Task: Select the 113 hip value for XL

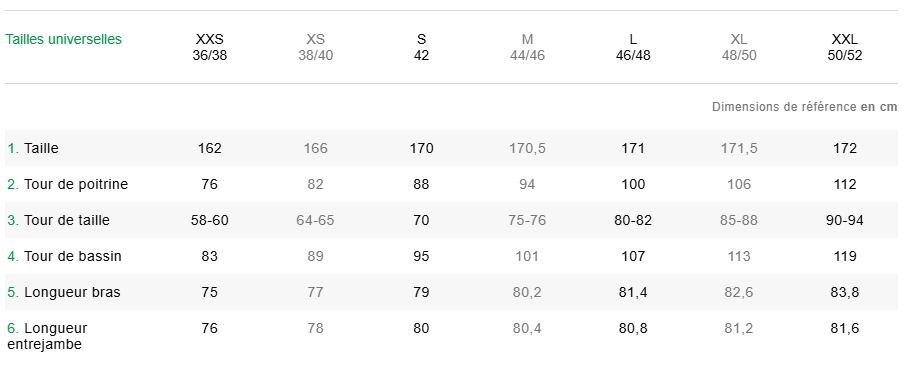Action: tap(739, 256)
